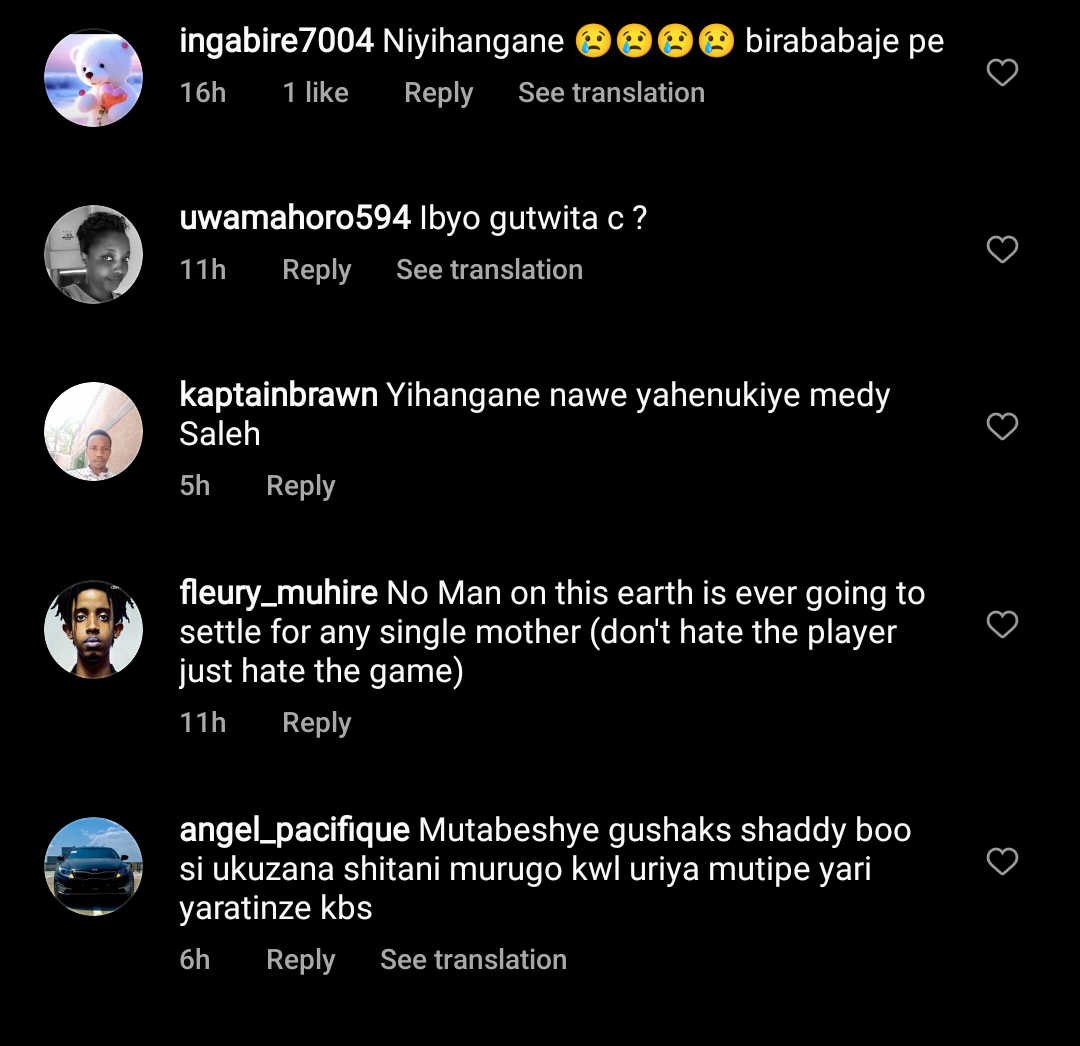Viewport: 1080px width, 1046px height.
Task: Like kaptainbrawn's comment
Action: [1002, 427]
